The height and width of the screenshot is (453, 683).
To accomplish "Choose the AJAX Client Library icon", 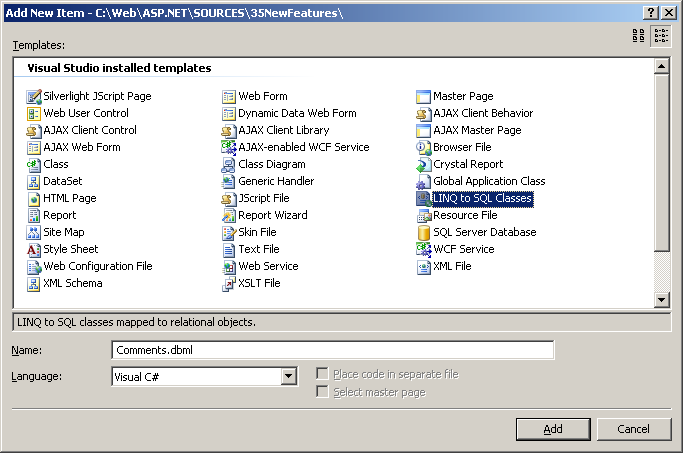I will pyautogui.click(x=229, y=130).
